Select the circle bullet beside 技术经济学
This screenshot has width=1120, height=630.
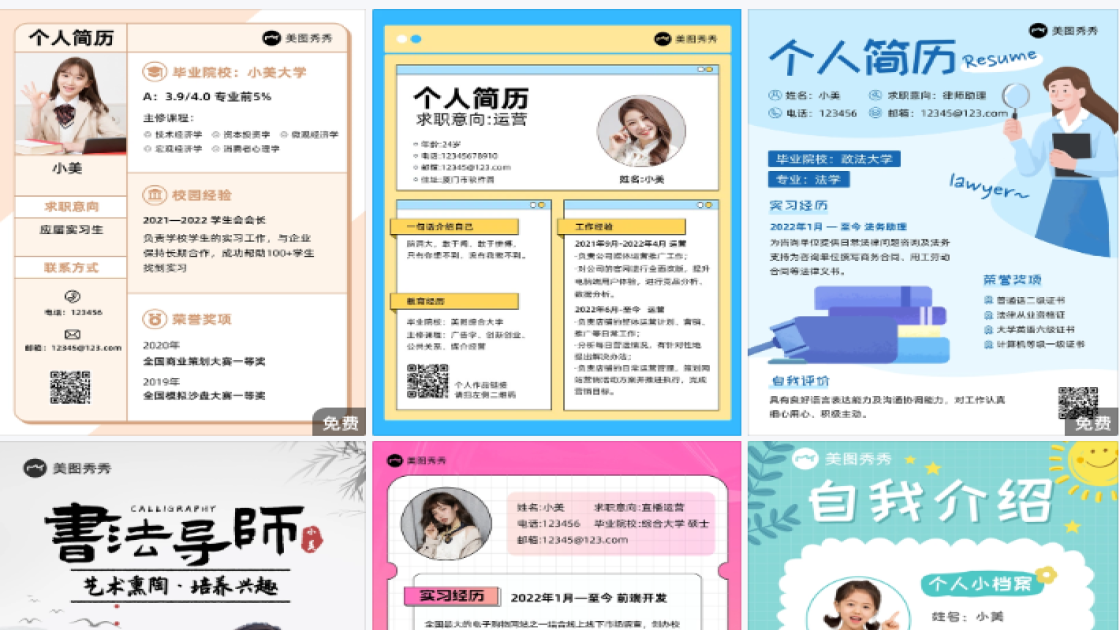(145, 134)
